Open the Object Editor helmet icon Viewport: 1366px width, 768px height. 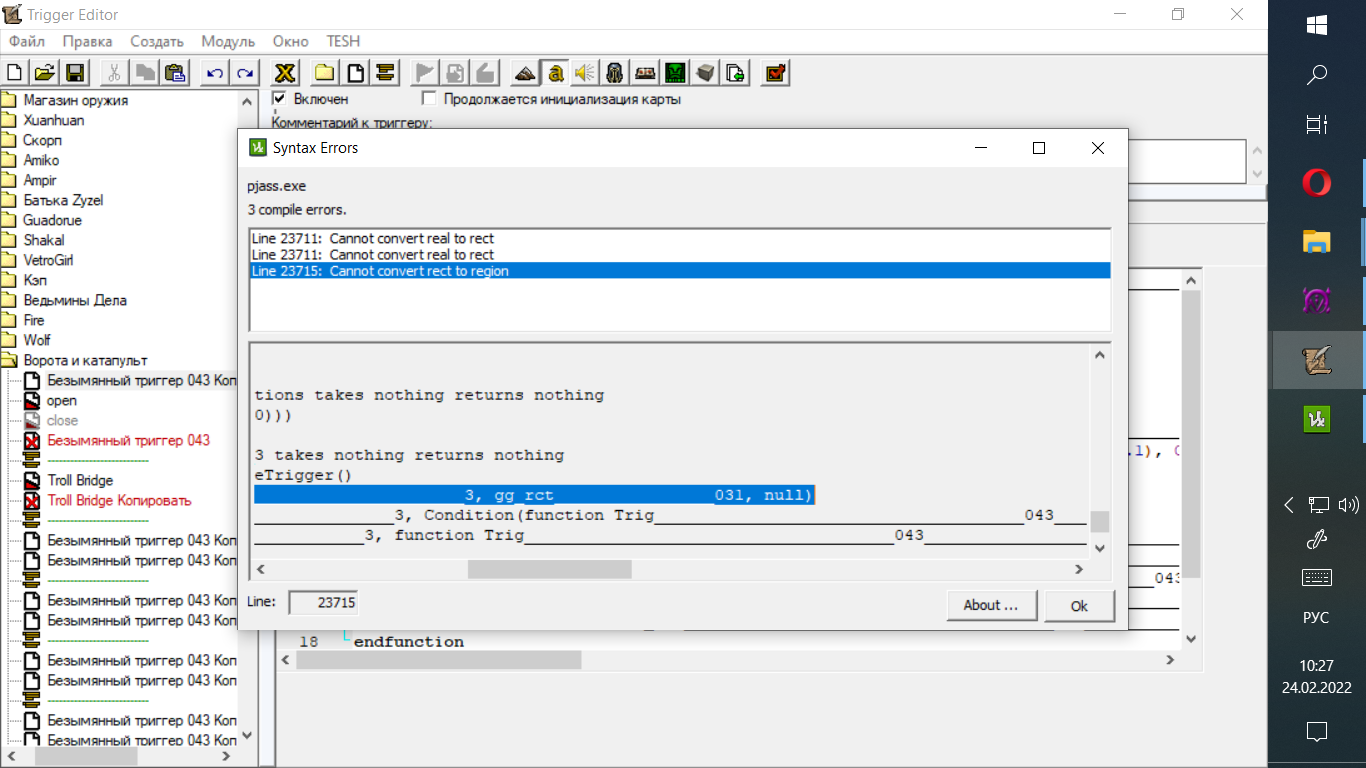pyautogui.click(x=615, y=72)
